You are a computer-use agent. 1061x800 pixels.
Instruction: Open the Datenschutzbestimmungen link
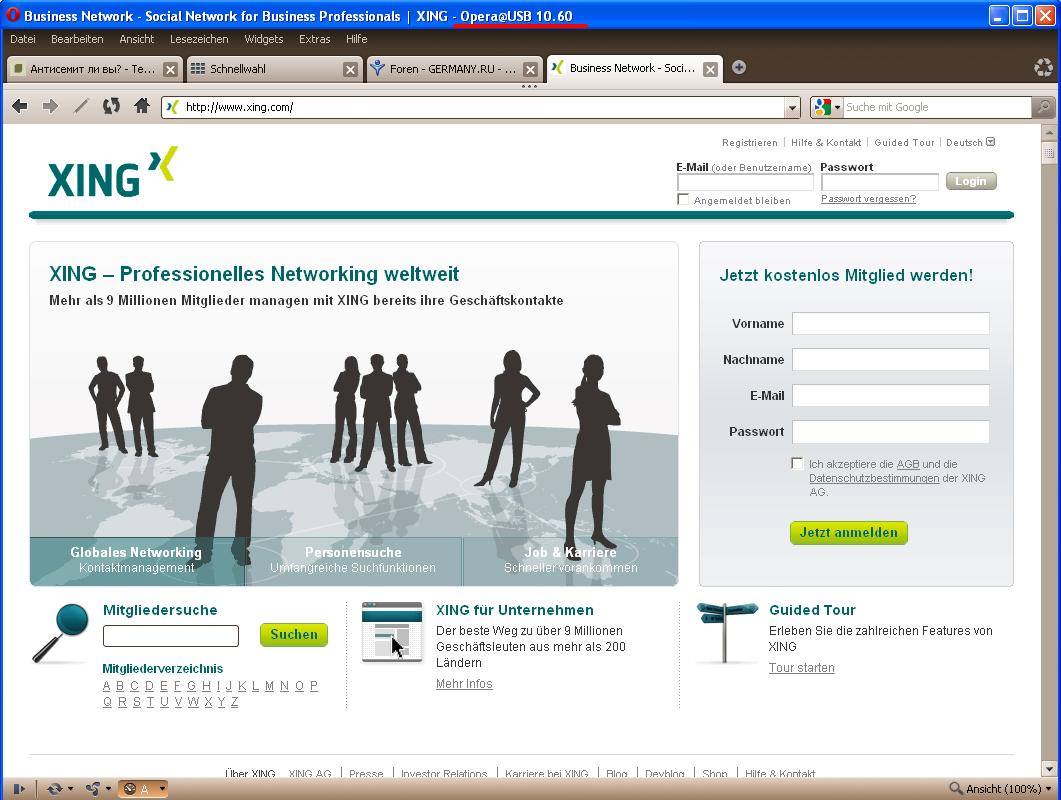874,478
